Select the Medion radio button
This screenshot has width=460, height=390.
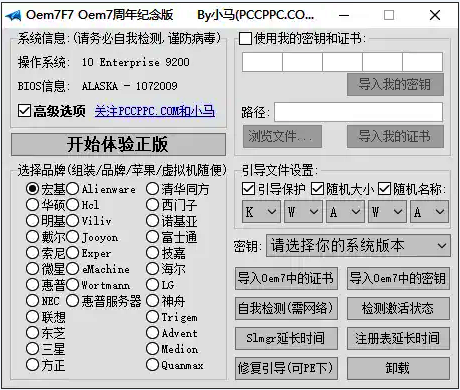click(152, 349)
